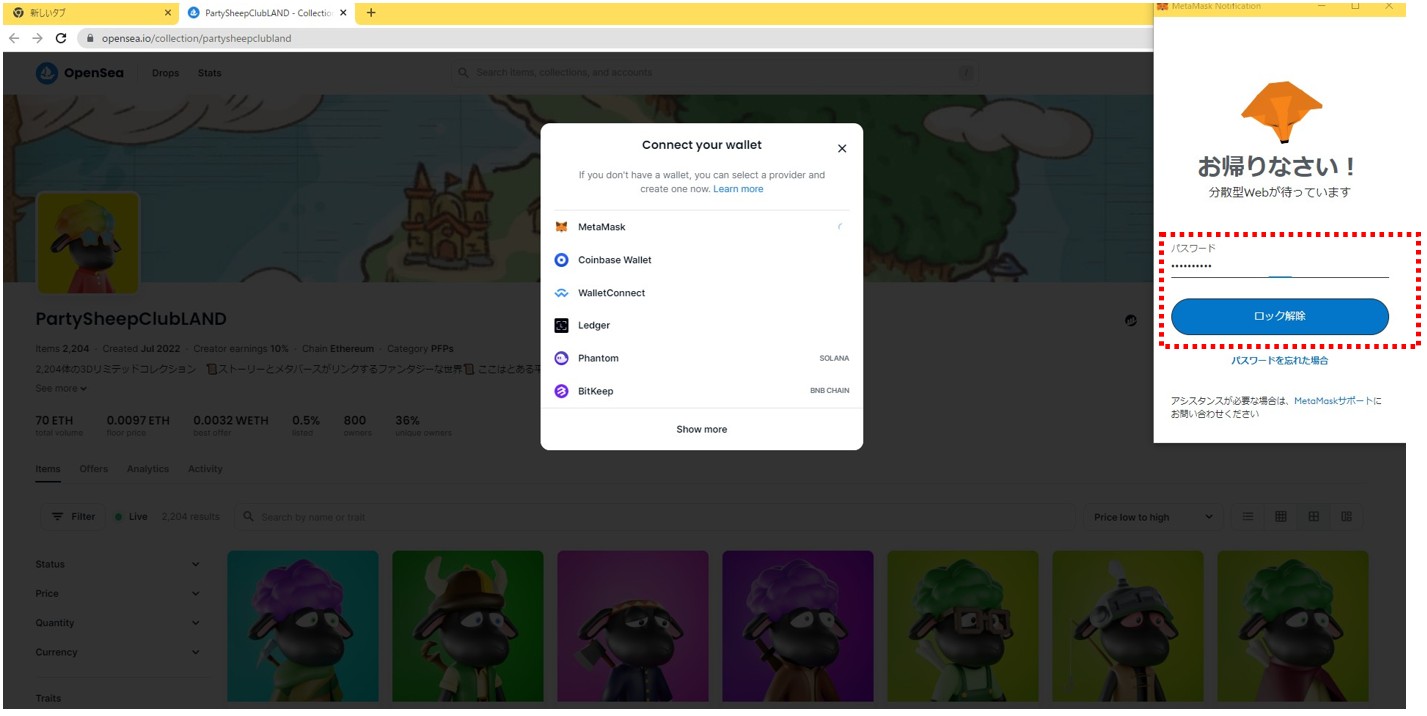
Task: Switch to list view layout icon
Action: 1248,517
